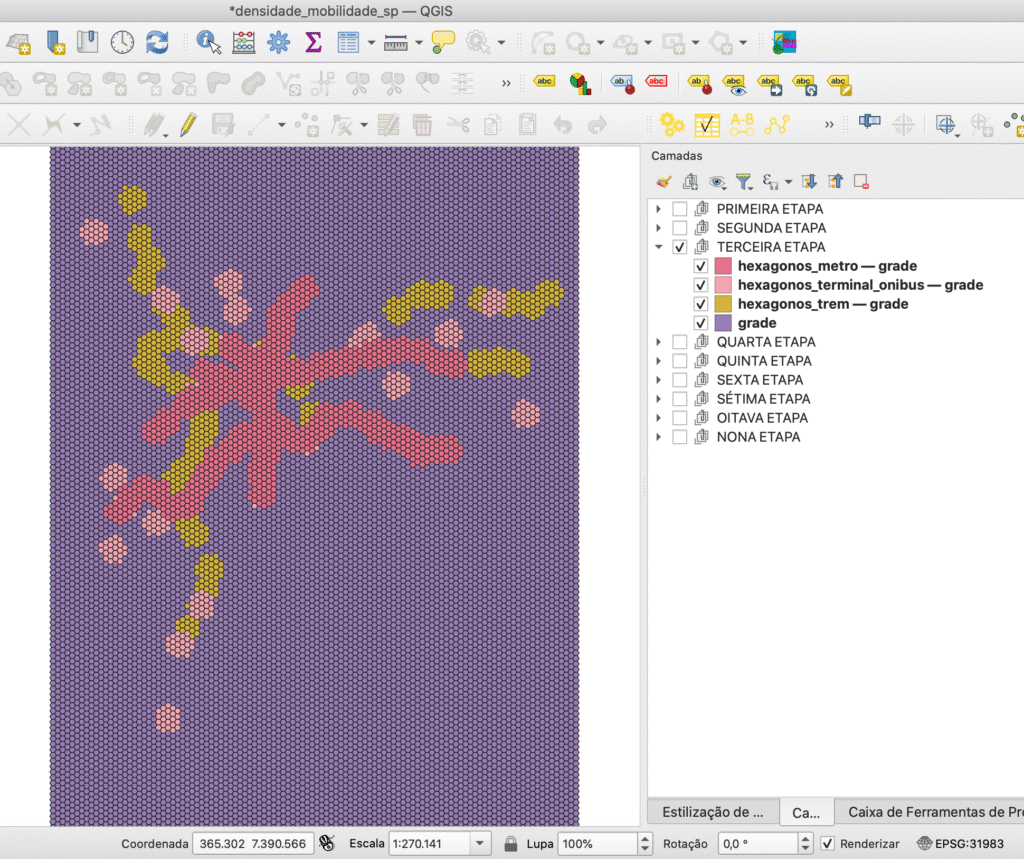Click the hexagonos_metro pink color swatch

tap(723, 266)
